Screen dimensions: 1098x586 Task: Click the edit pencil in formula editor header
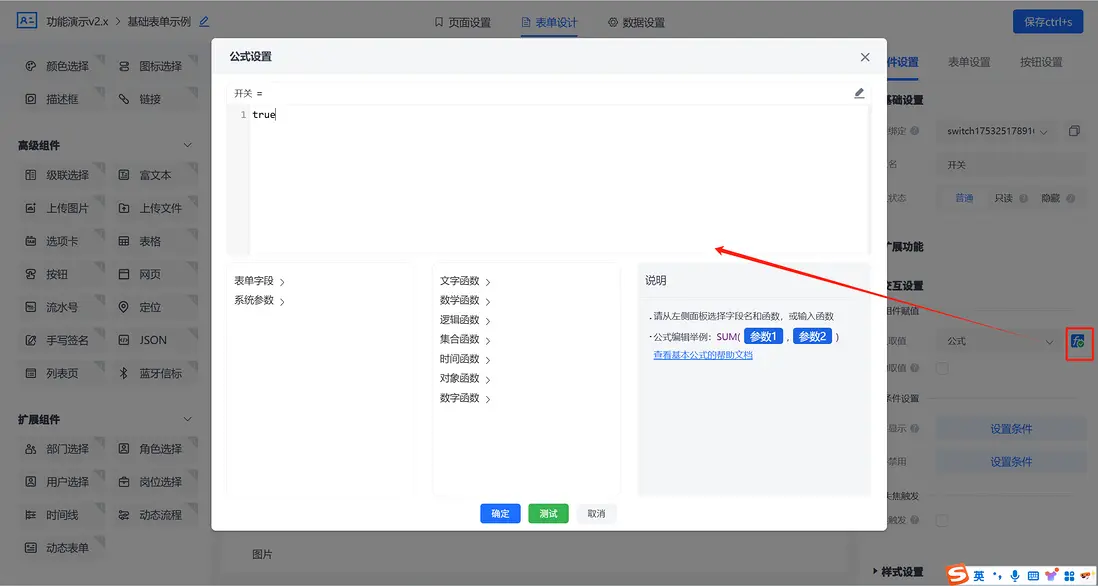(x=859, y=93)
